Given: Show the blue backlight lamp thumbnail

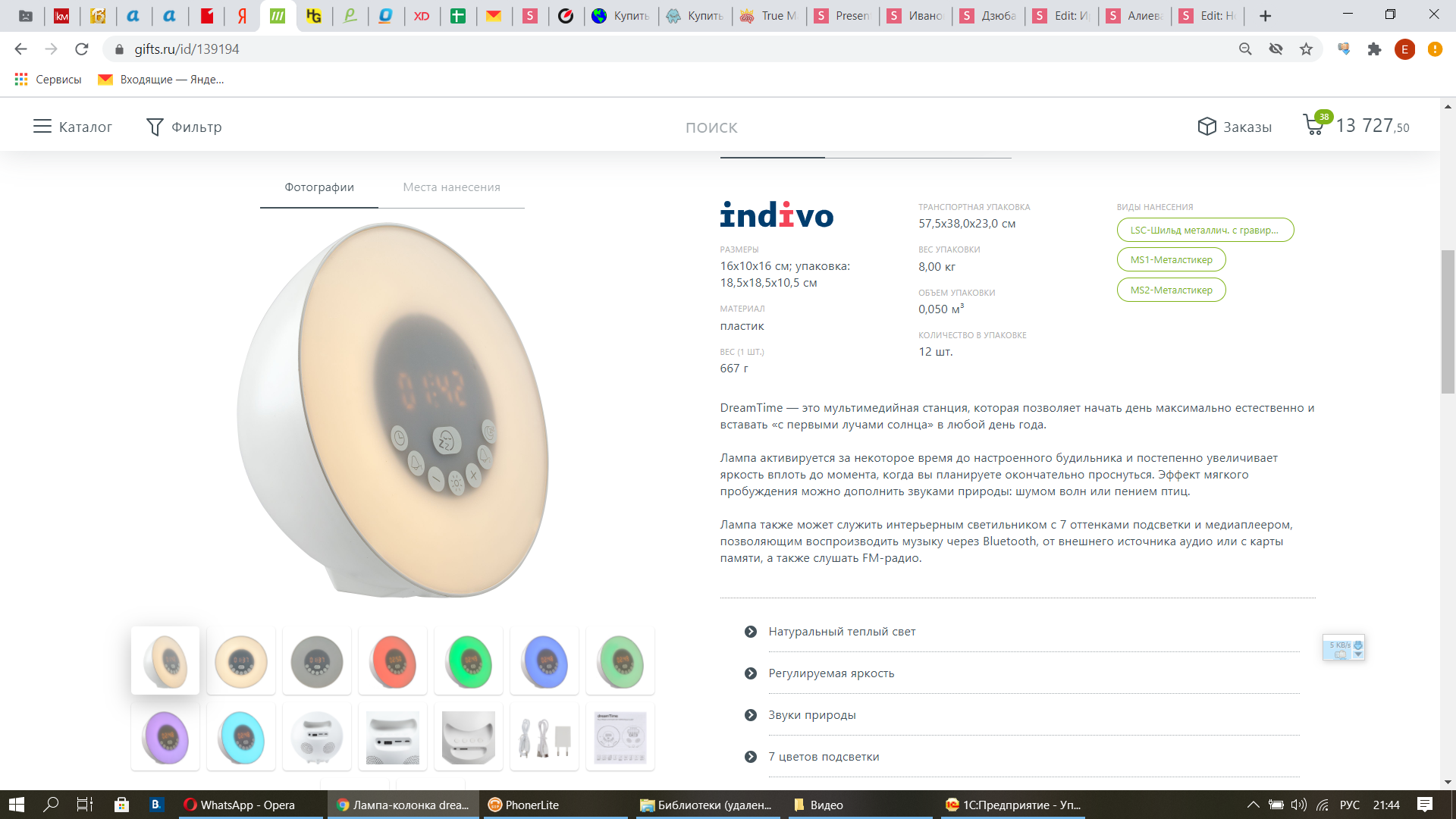Looking at the screenshot, I should pos(544,661).
